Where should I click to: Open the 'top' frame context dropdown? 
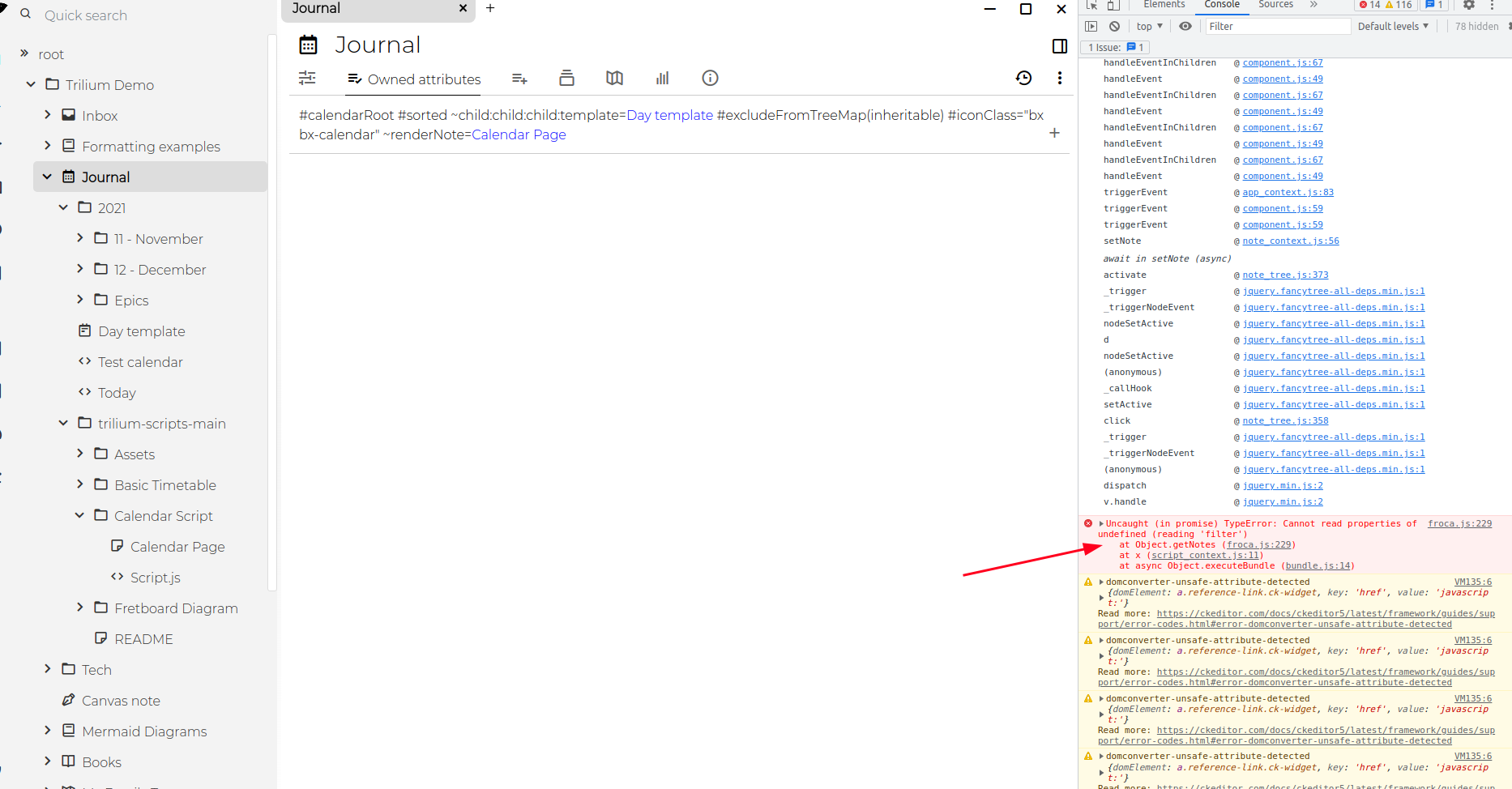pyautogui.click(x=1149, y=26)
